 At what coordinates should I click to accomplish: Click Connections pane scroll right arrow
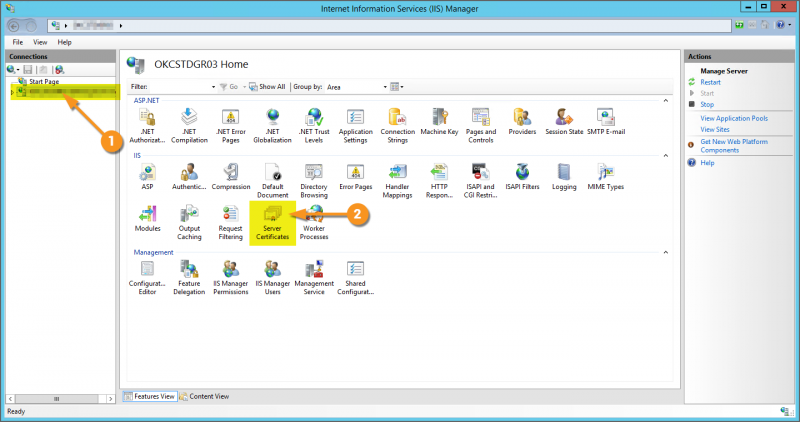pyautogui.click(x=111, y=399)
